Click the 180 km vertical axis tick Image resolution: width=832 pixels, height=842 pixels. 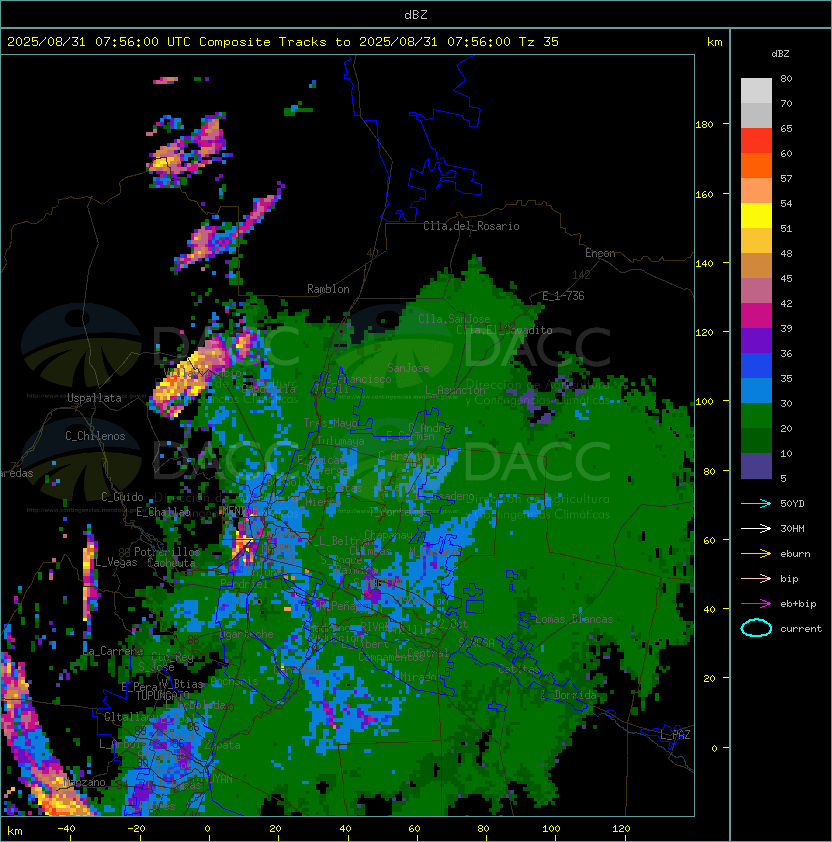[704, 125]
